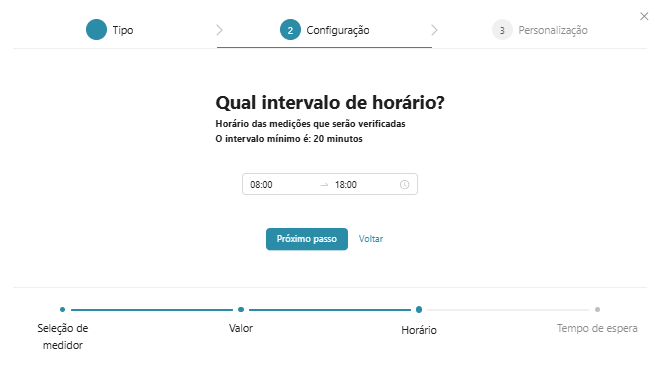
Task: Click the step 3 Personalização circle
Action: click(x=502, y=30)
